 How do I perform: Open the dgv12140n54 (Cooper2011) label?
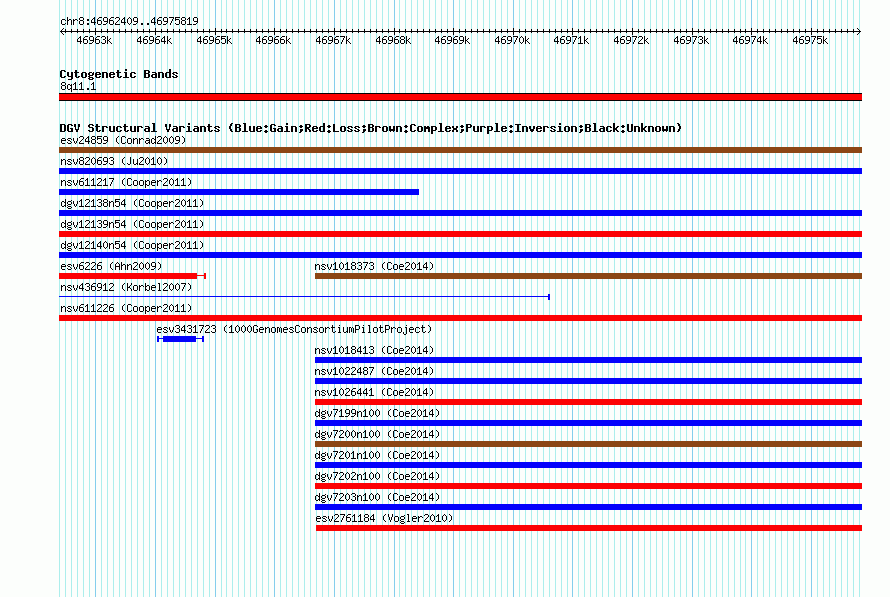132,245
